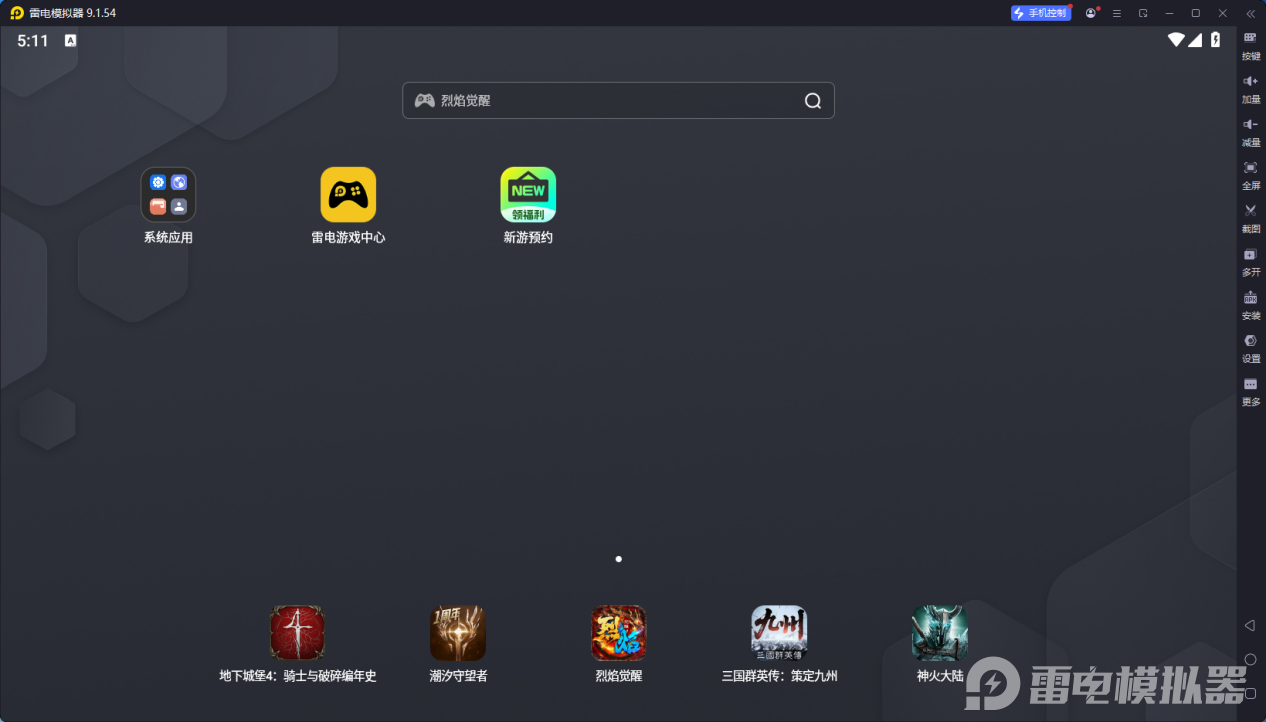Open 多开 multi-instance manager
This screenshot has width=1266, height=722.
1250,261
